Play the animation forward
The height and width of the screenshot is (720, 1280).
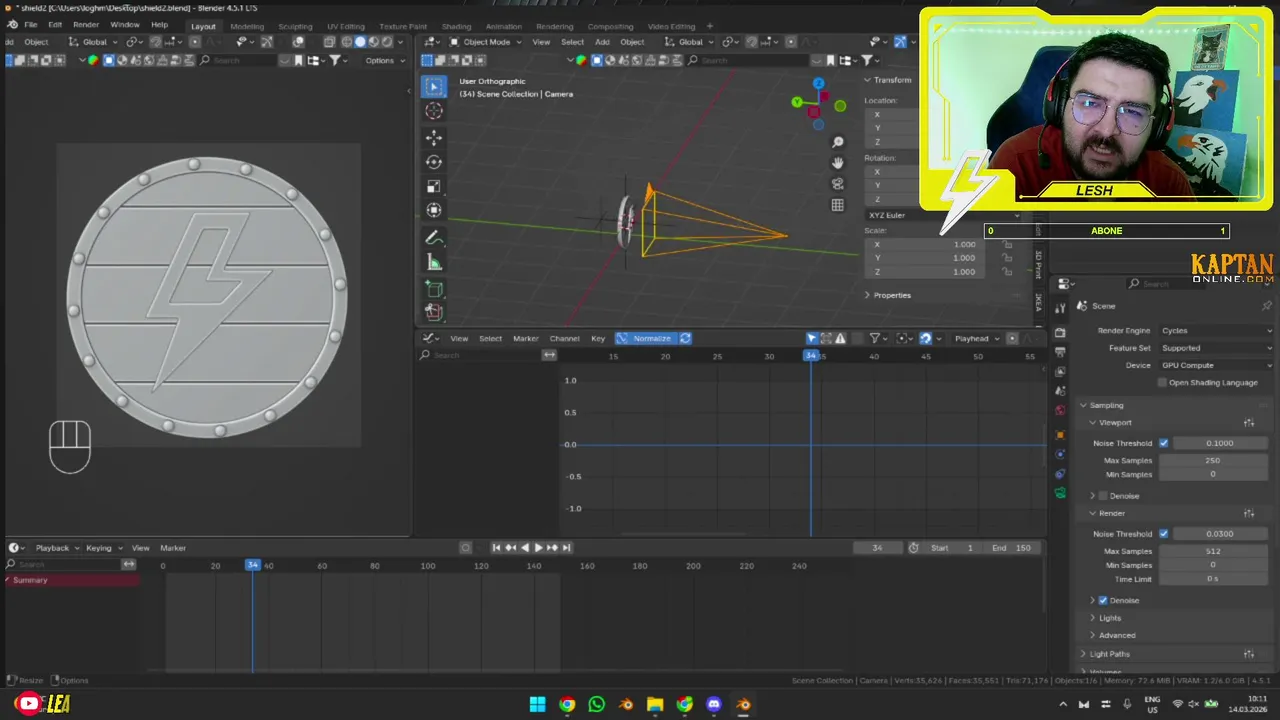point(538,548)
